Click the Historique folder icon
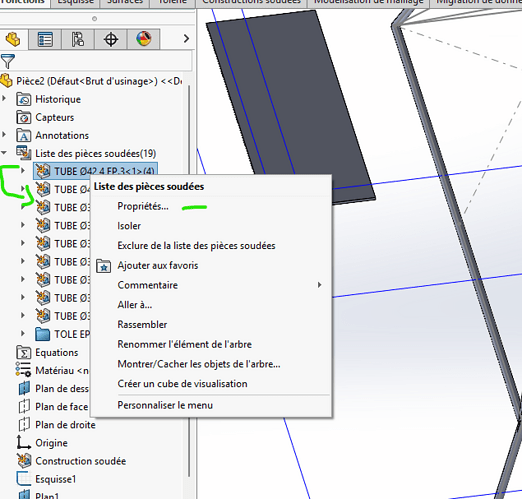 point(24,99)
